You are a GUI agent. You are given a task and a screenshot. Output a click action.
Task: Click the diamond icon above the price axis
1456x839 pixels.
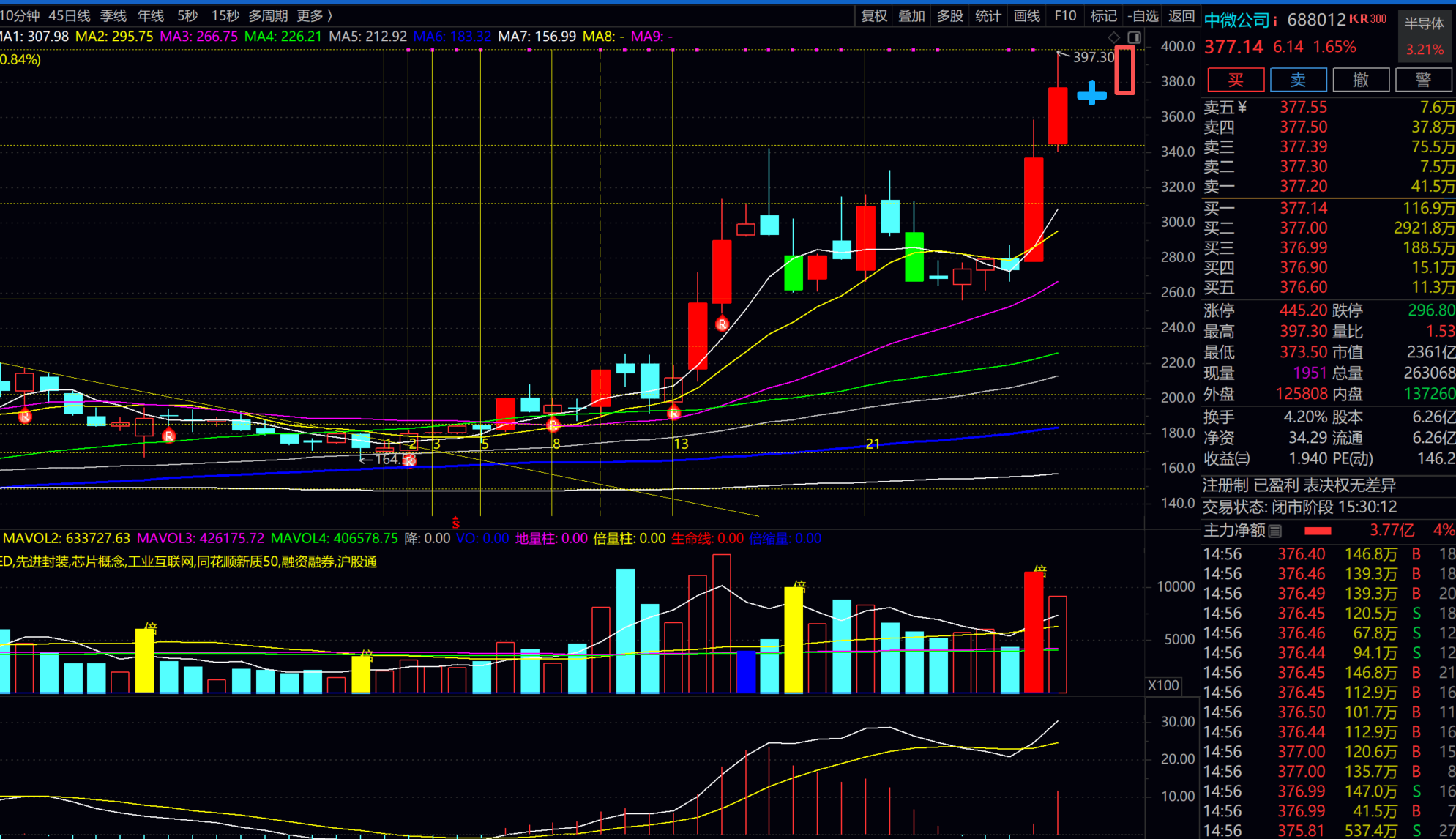pyautogui.click(x=1113, y=37)
